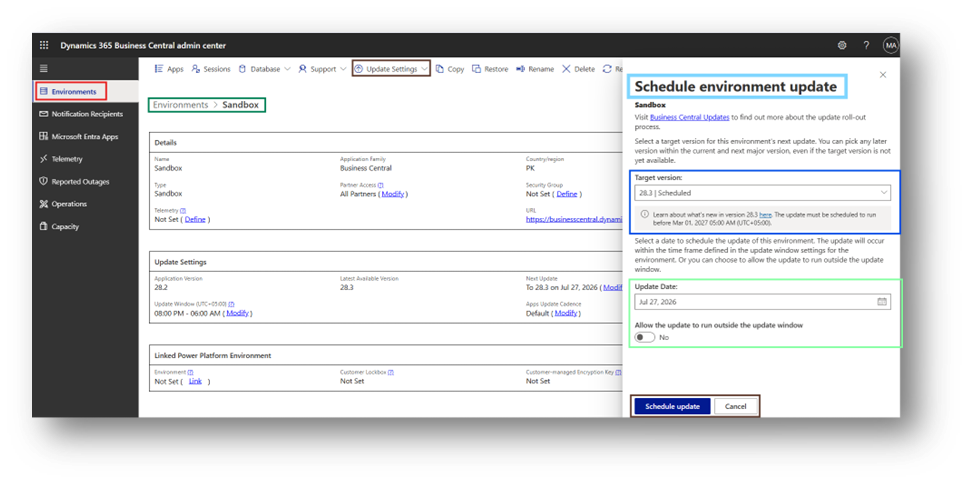
Task: Expand the Support dropdown chevron
Action: (343, 69)
